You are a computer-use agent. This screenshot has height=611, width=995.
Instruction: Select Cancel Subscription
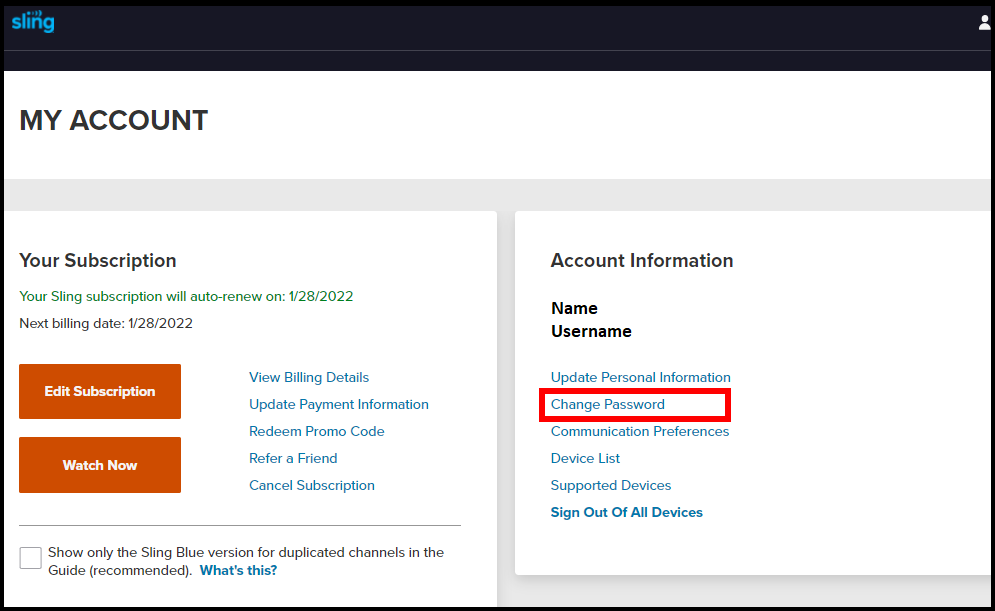point(311,485)
